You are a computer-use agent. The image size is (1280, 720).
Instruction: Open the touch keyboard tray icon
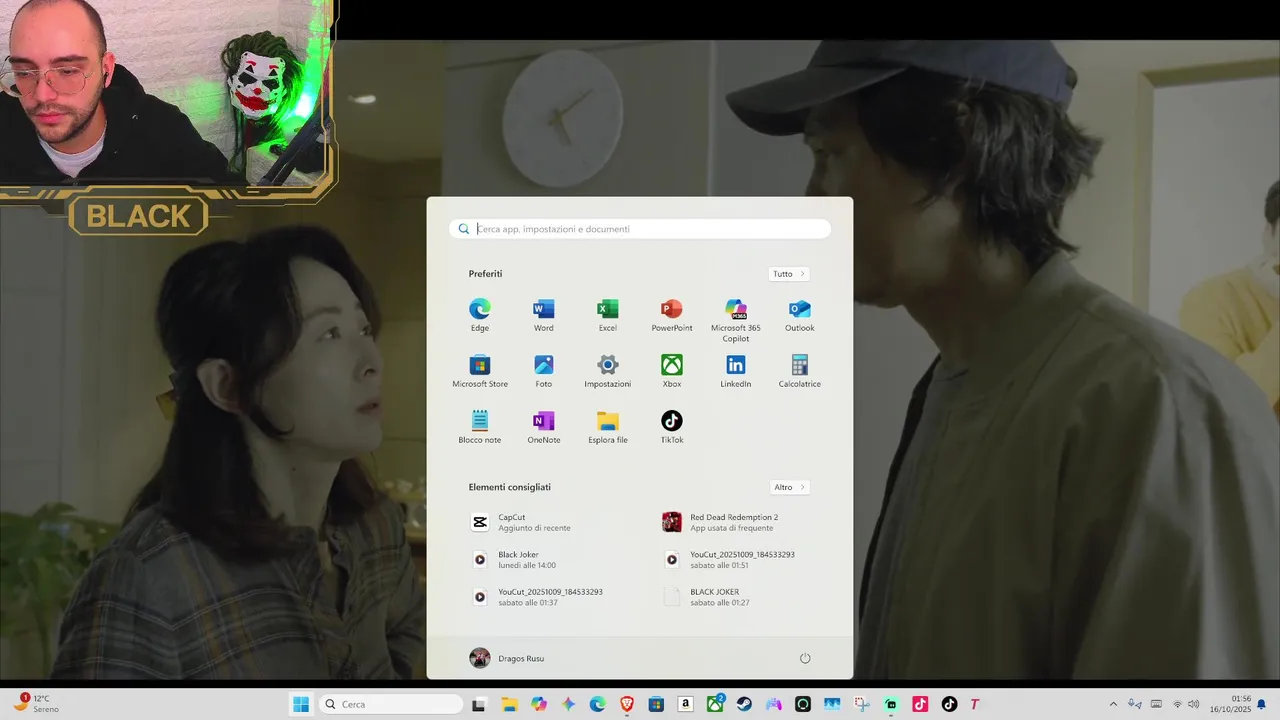point(1157,704)
